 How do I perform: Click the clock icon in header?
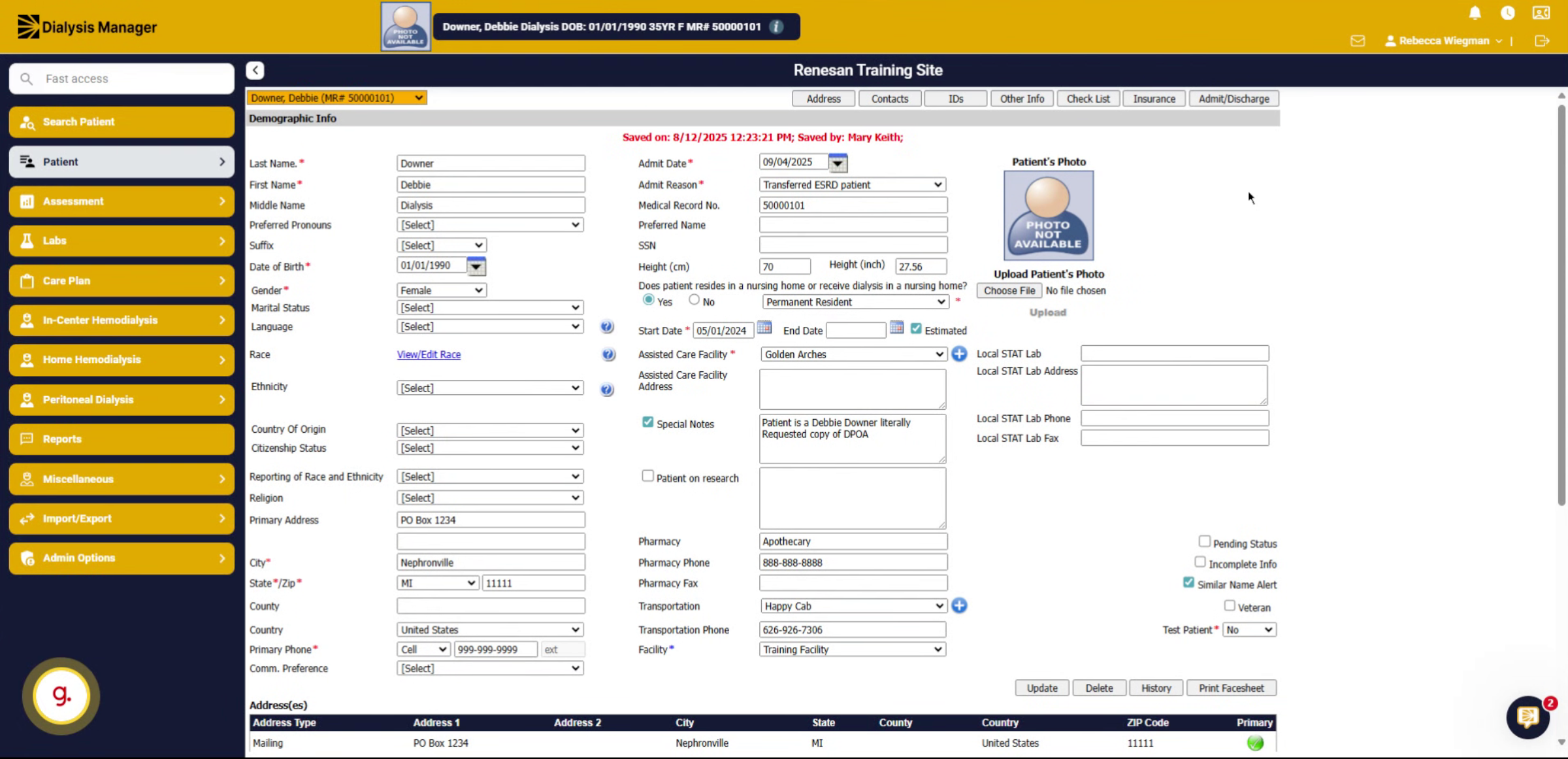tap(1507, 13)
